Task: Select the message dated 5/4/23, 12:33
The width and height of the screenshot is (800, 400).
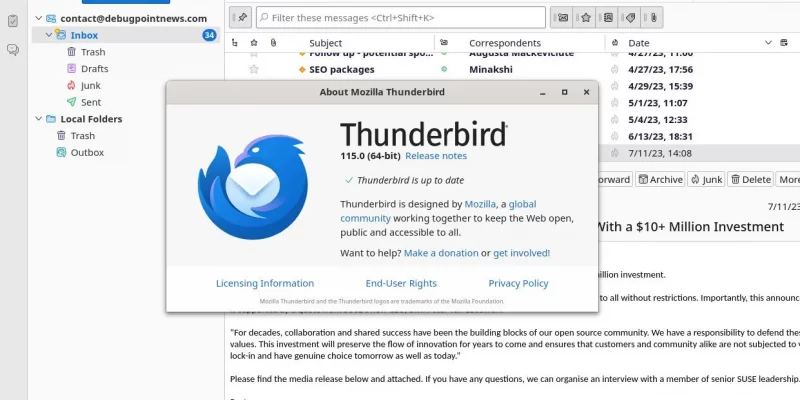Action: (x=658, y=120)
